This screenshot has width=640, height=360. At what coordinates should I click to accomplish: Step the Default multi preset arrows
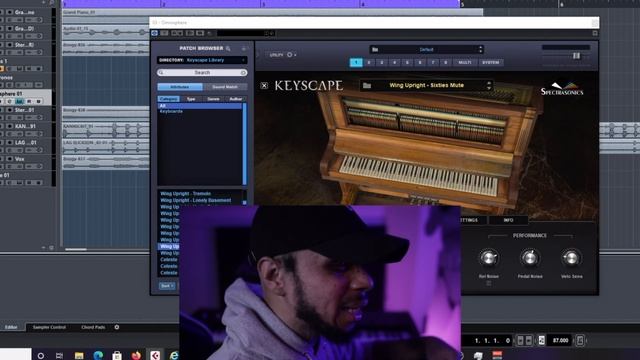[480, 50]
